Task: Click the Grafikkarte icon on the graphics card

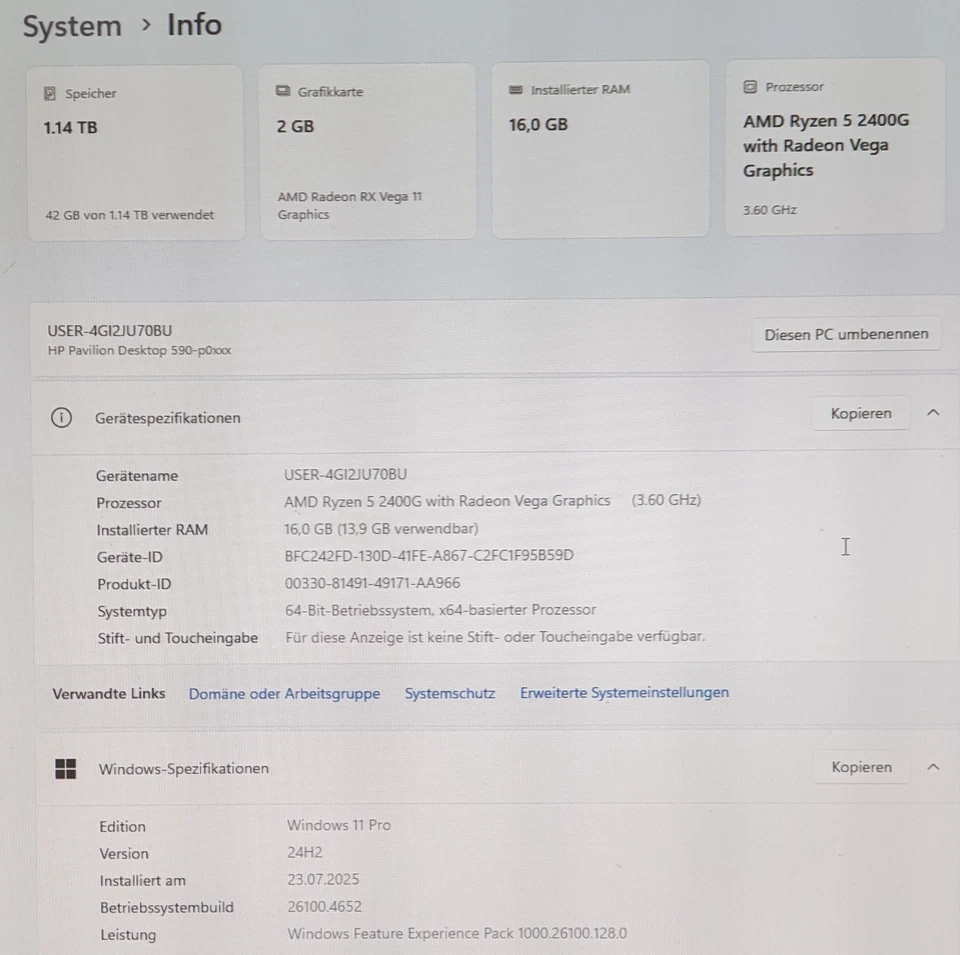Action: 281,90
